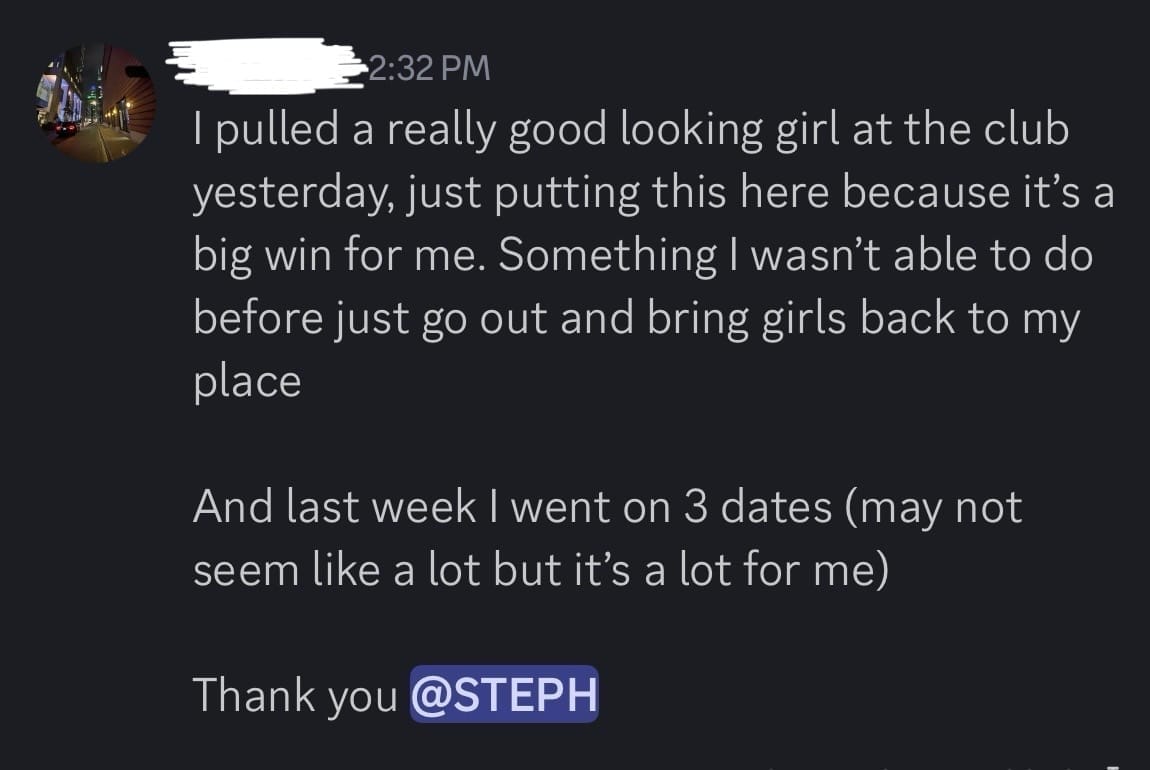Click the text "(may not" in message

coord(933,507)
